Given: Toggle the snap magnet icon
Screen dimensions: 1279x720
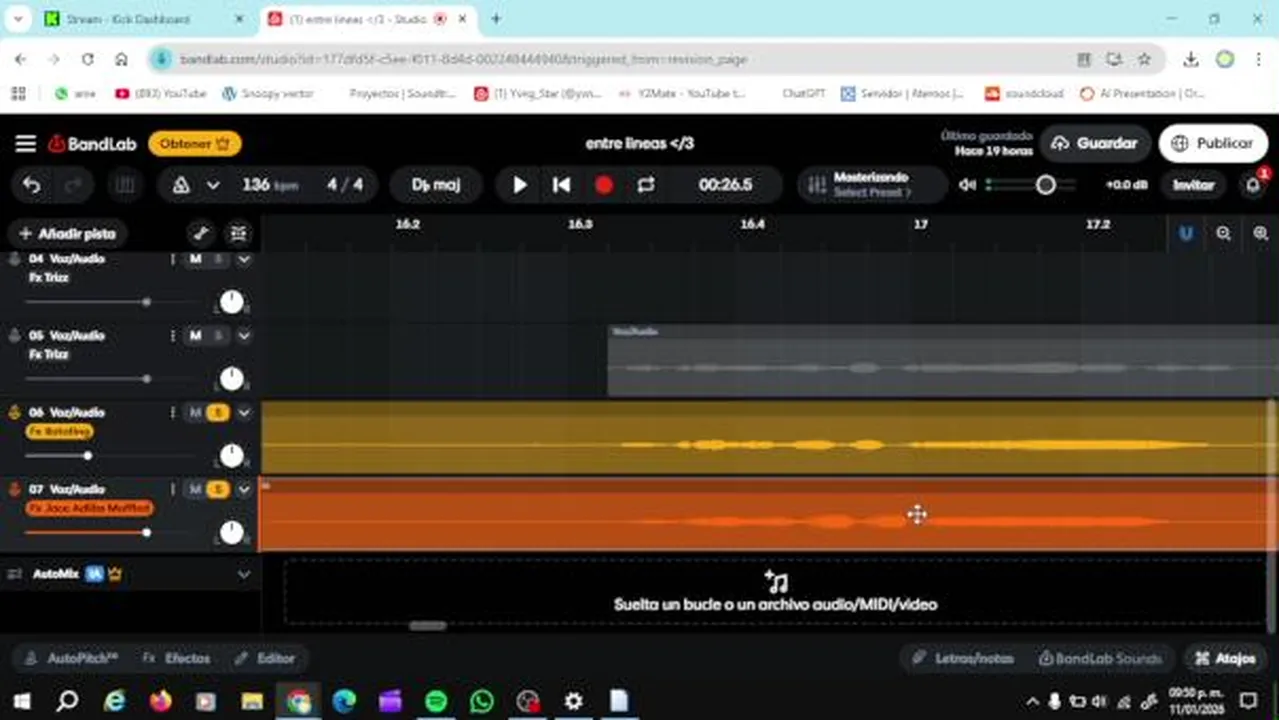Looking at the screenshot, I should click(1186, 233).
